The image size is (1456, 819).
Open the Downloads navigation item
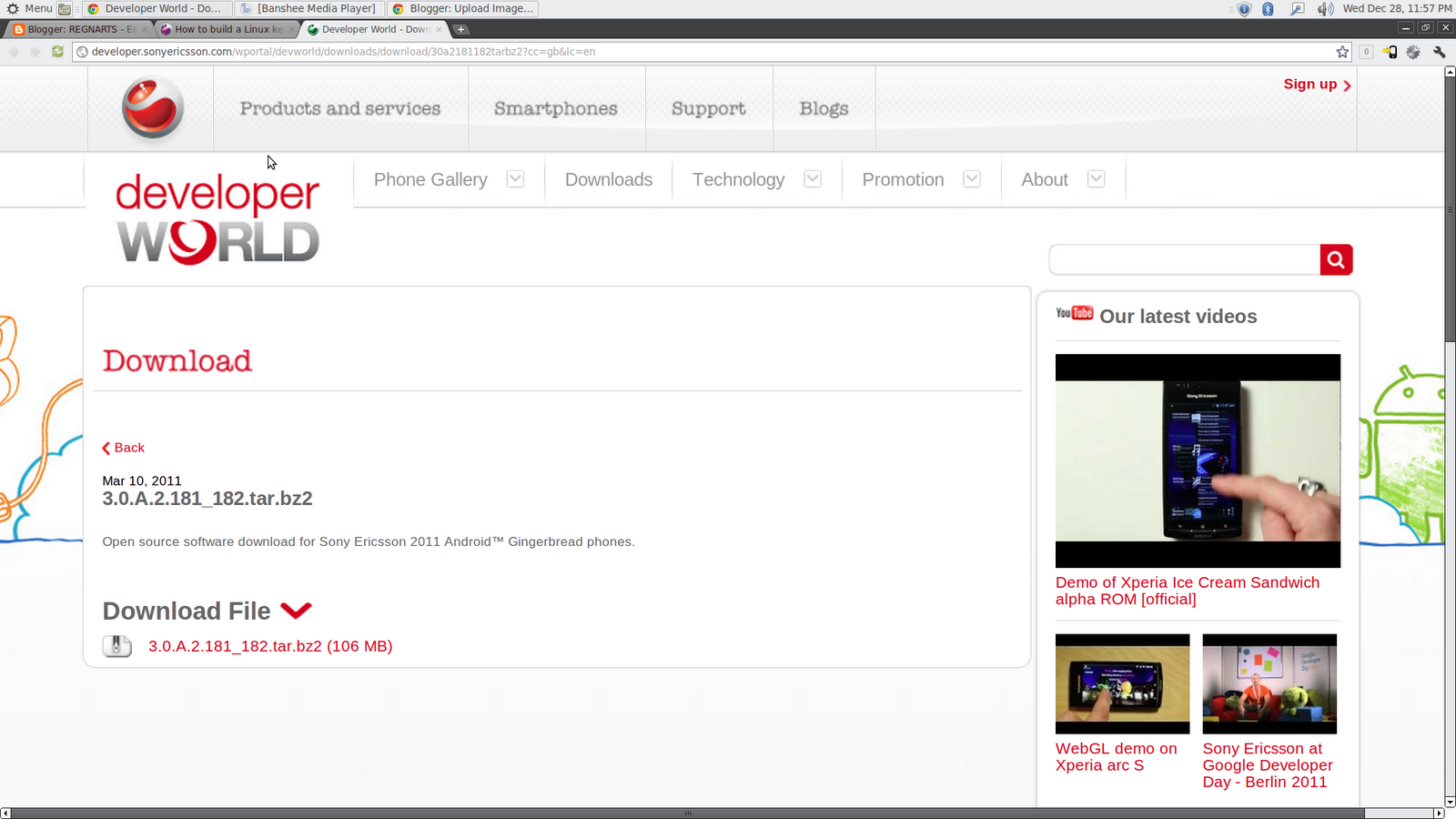[609, 179]
